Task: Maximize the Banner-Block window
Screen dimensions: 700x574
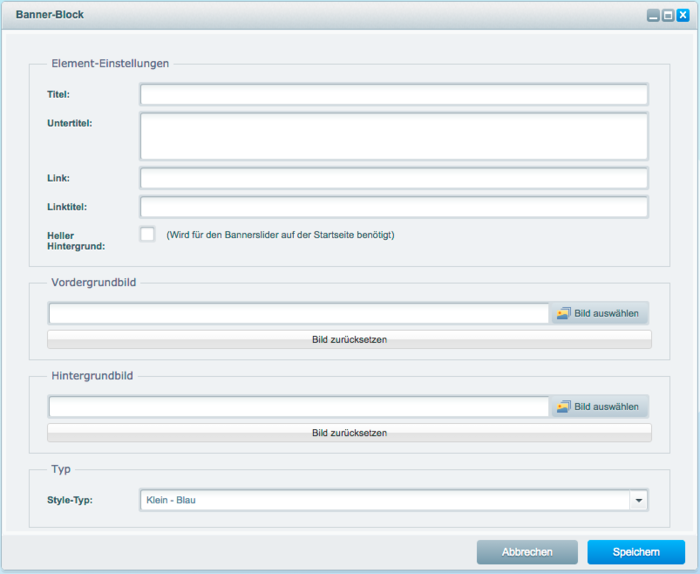Action: coord(668,16)
